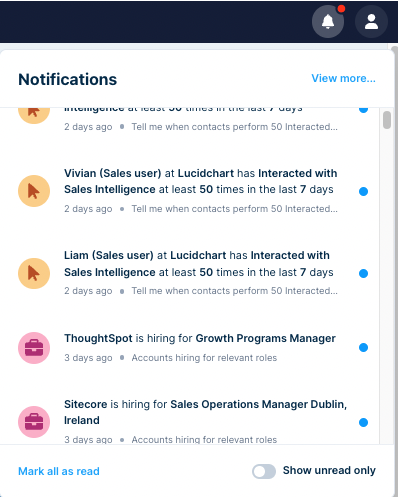
Task: Click unread dot on Sitecore notification
Action: 363,422
